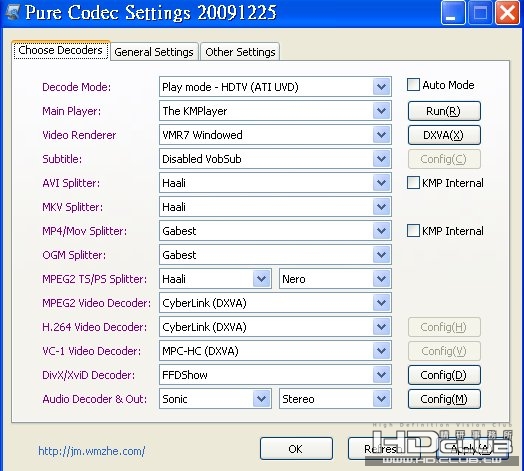Check KMP Internal for MP4/Mov Splitter

point(413,231)
